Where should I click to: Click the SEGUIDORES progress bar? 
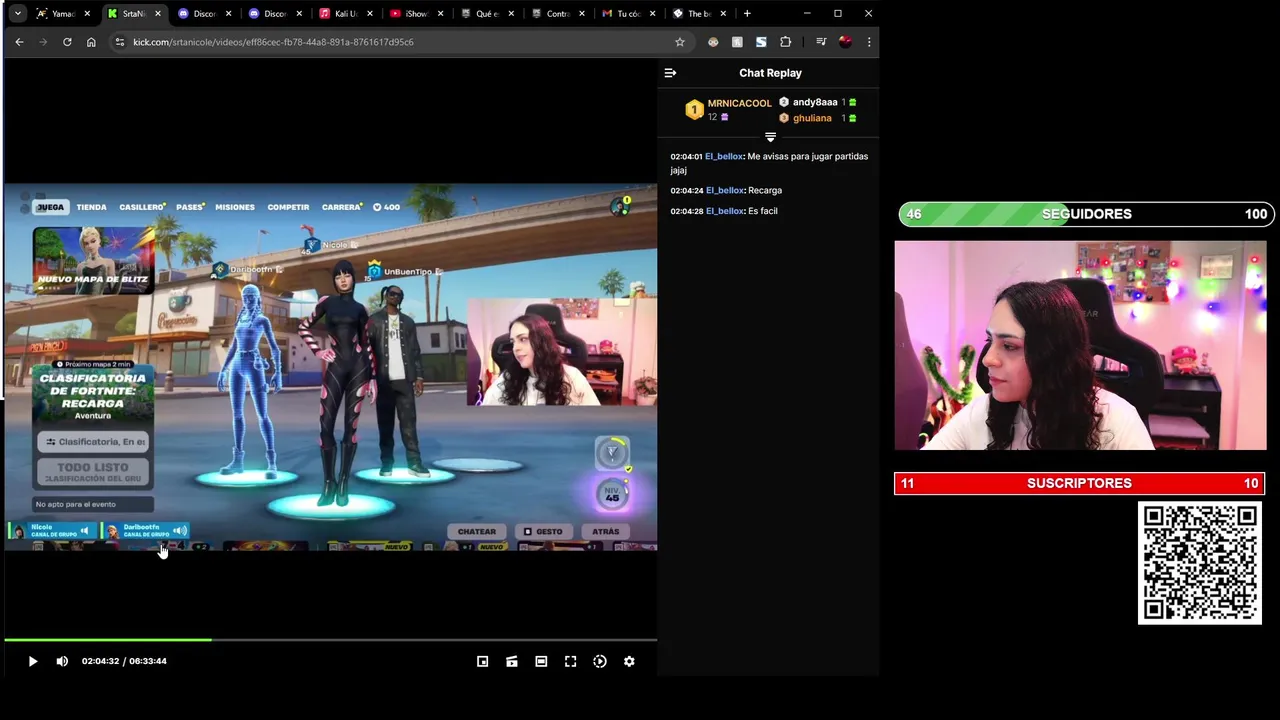tap(1085, 214)
